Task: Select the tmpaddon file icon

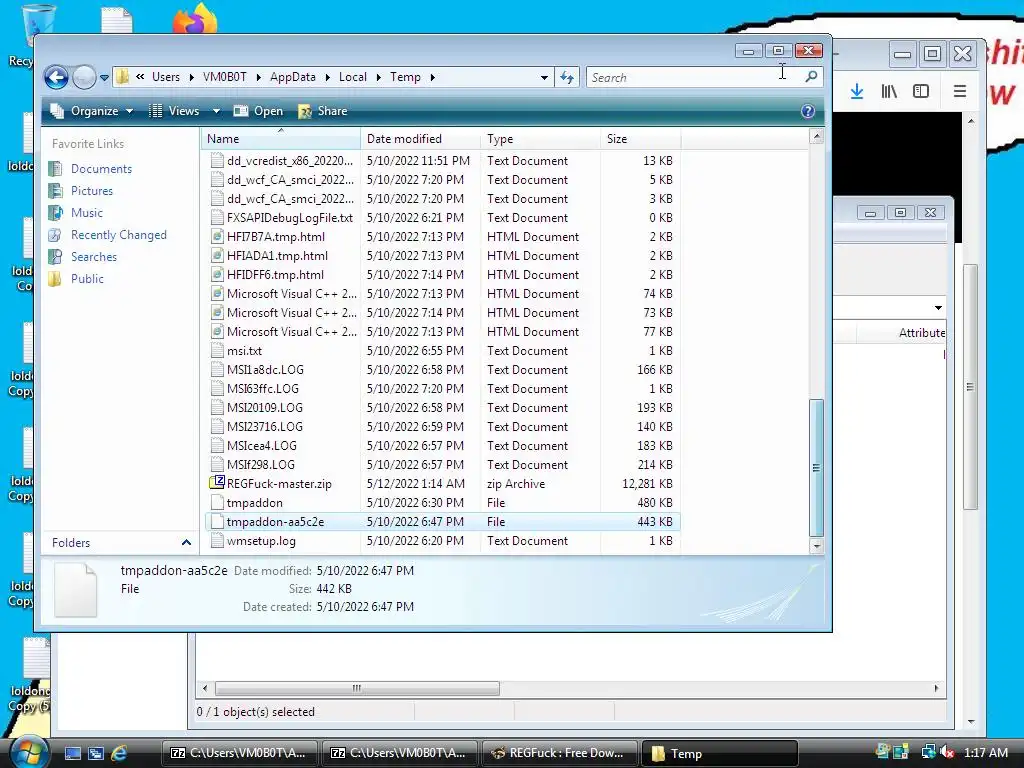Action: (217, 503)
